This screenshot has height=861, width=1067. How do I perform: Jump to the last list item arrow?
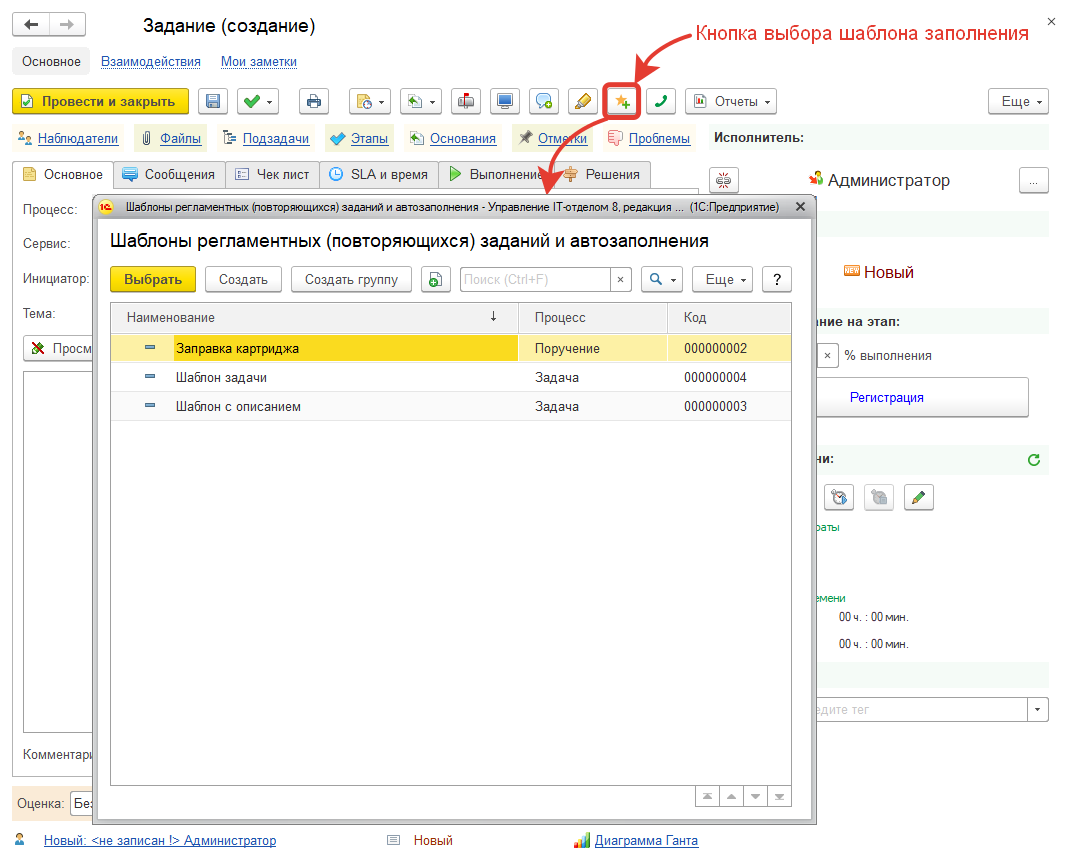(x=779, y=796)
